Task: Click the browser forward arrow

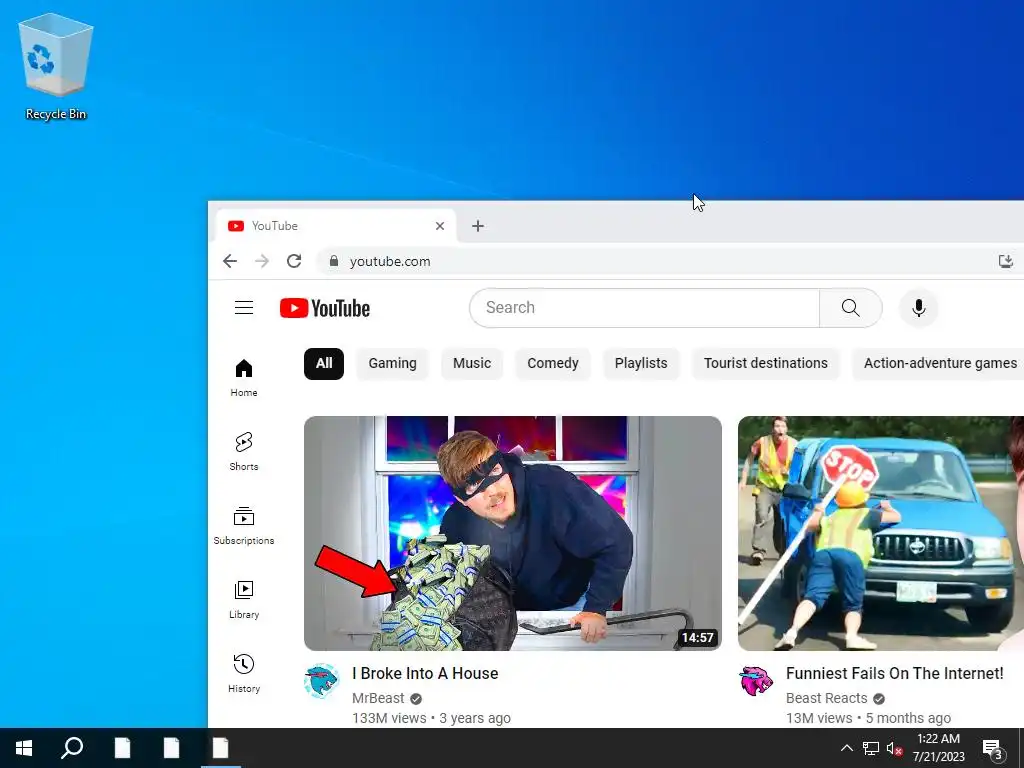Action: [262, 261]
